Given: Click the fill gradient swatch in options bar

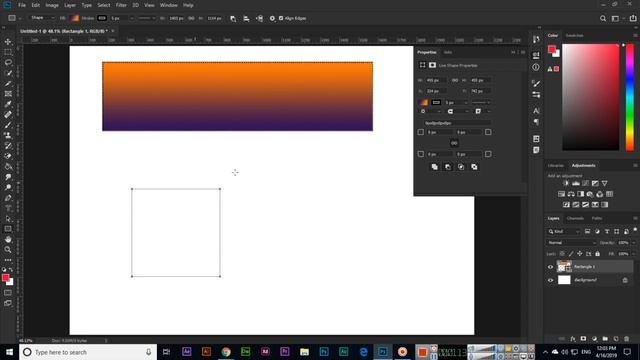Looking at the screenshot, I should [75, 18].
